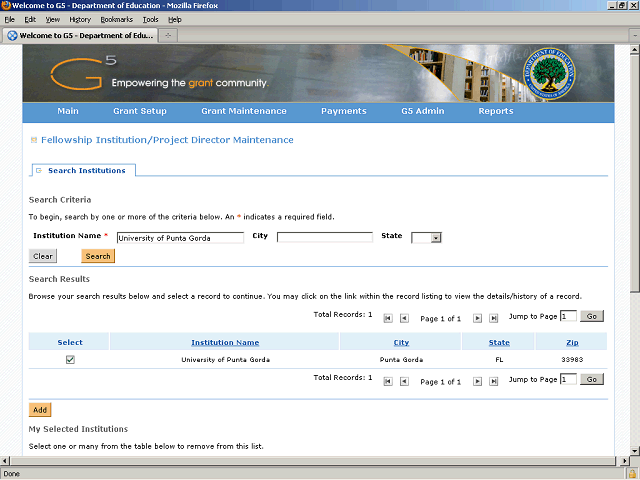Viewport: 640px width, 480px height.
Task: Click the Firefox icon in the title bar
Action: 6,5
